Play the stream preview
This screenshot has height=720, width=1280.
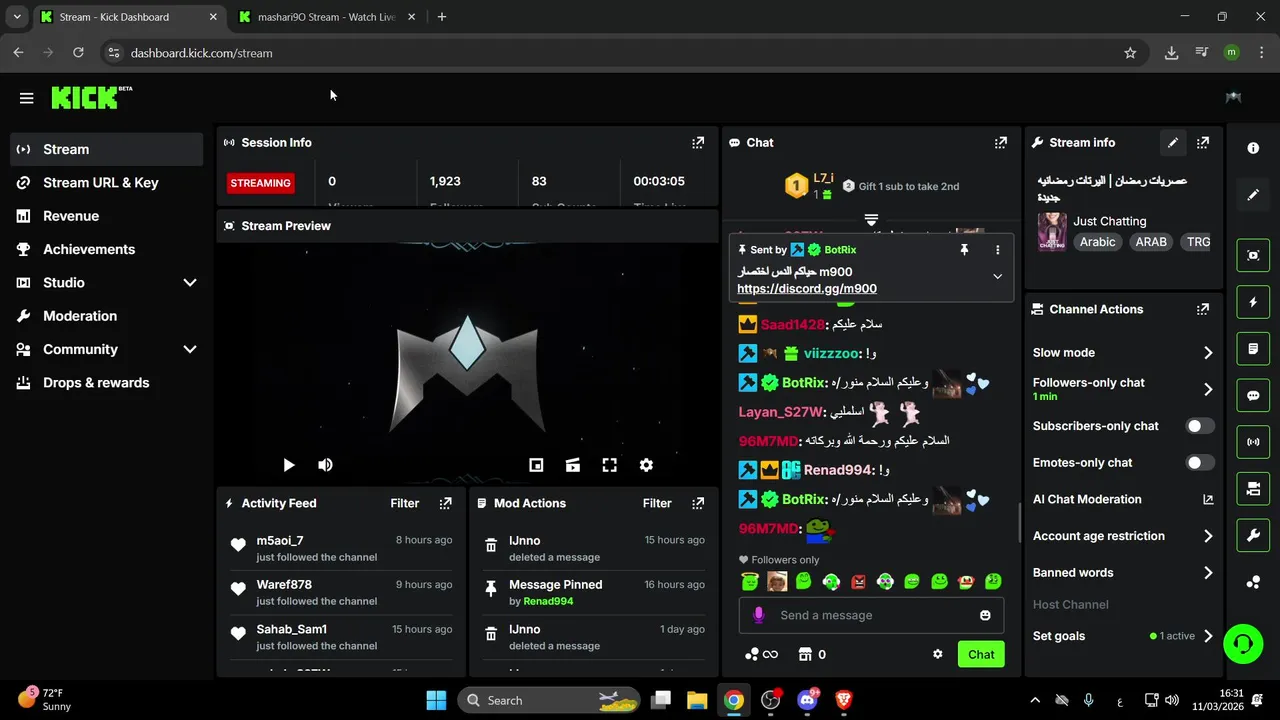click(289, 465)
